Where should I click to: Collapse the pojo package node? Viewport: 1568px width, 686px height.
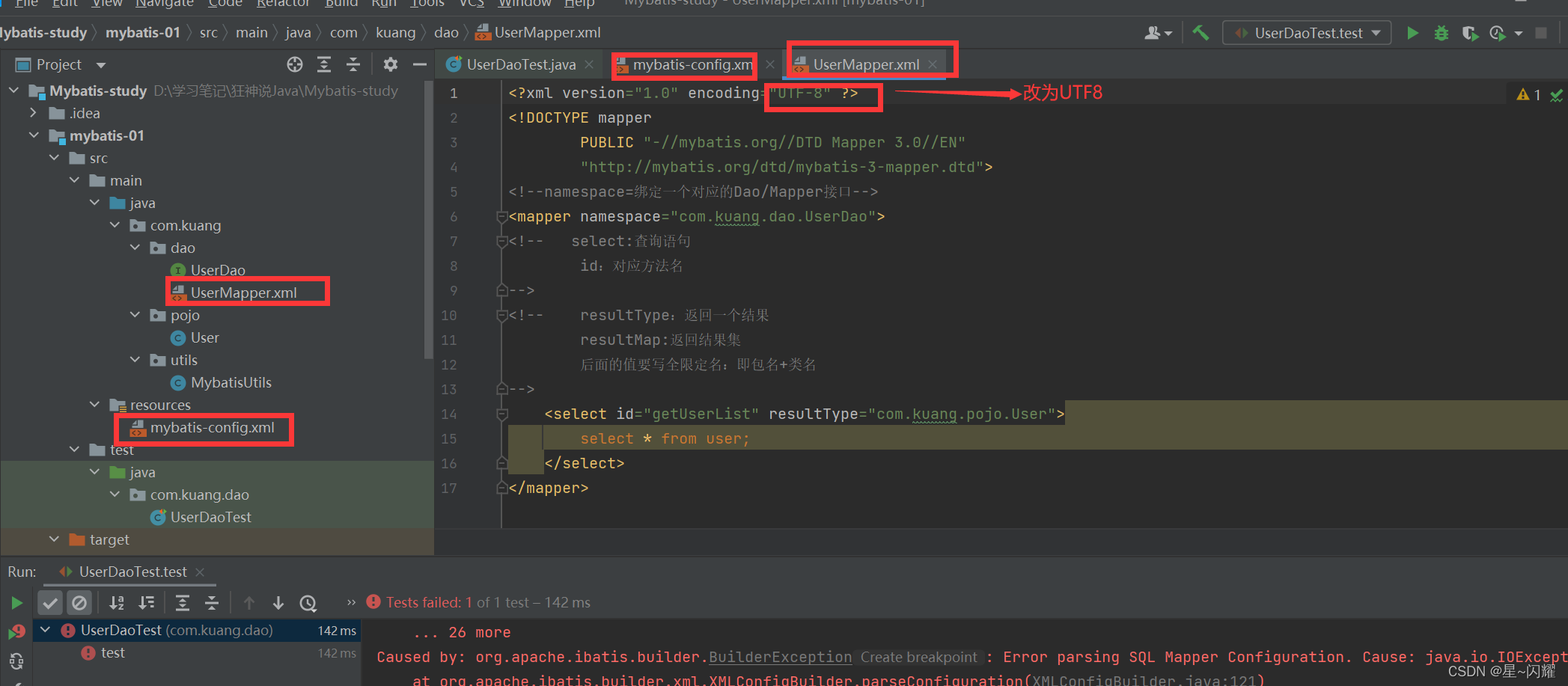[135, 315]
